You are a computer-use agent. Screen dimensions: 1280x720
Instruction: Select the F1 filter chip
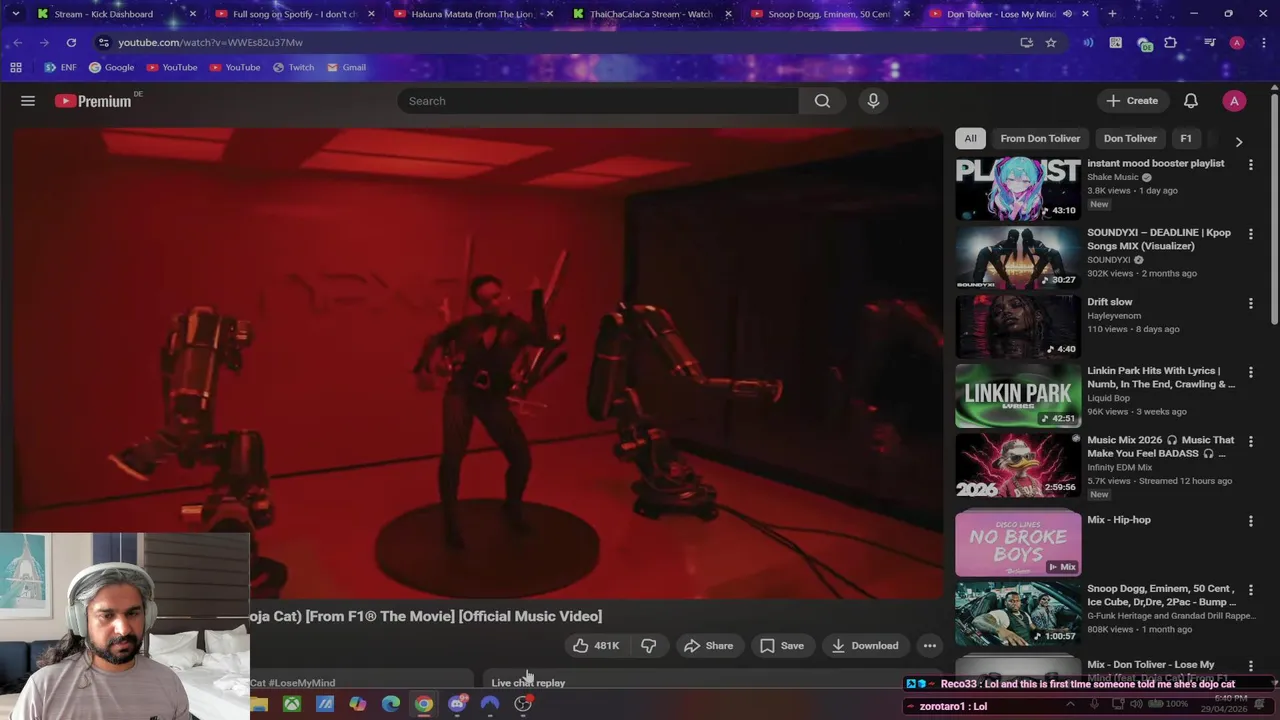tap(1186, 139)
